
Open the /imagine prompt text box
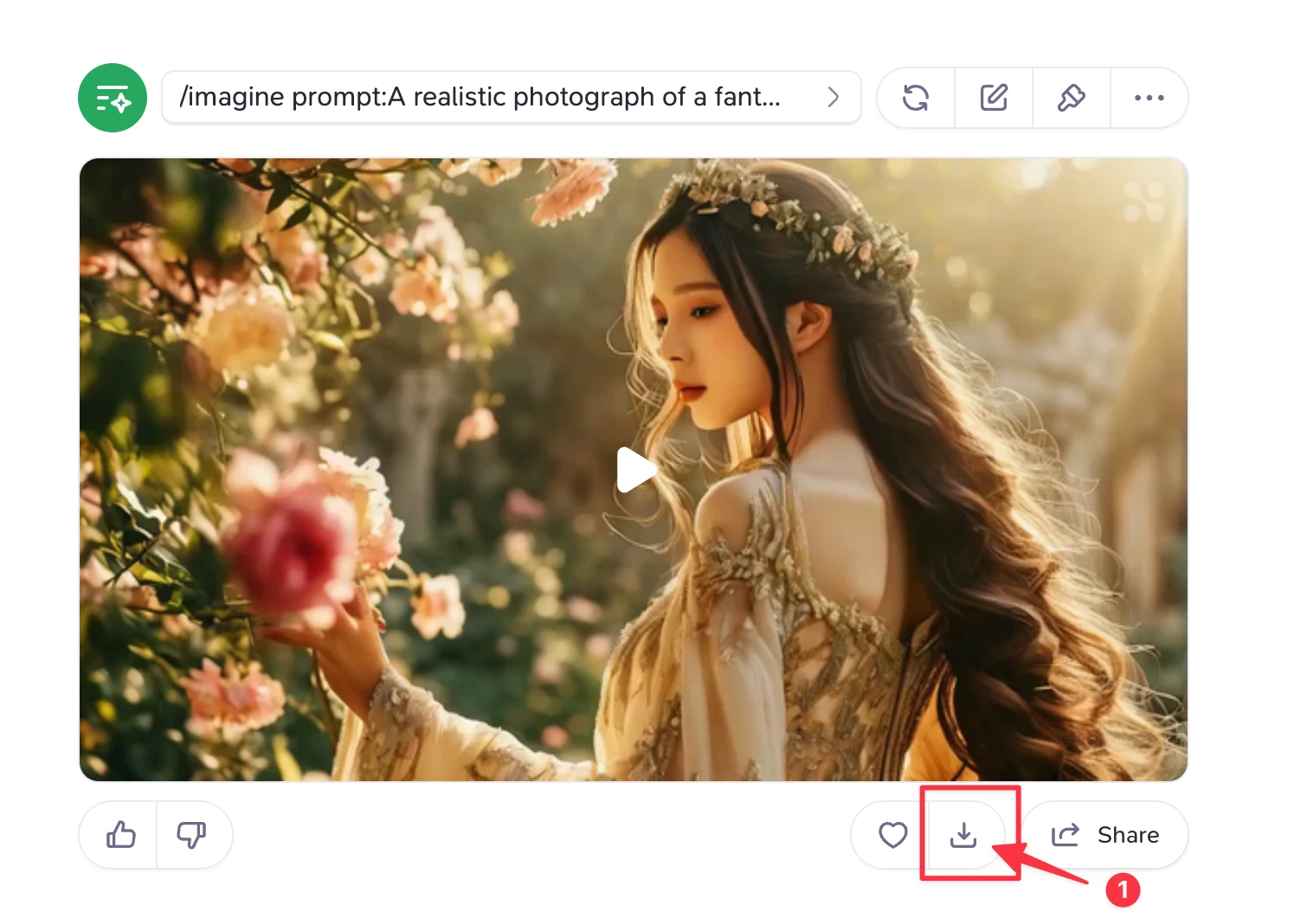click(511, 98)
